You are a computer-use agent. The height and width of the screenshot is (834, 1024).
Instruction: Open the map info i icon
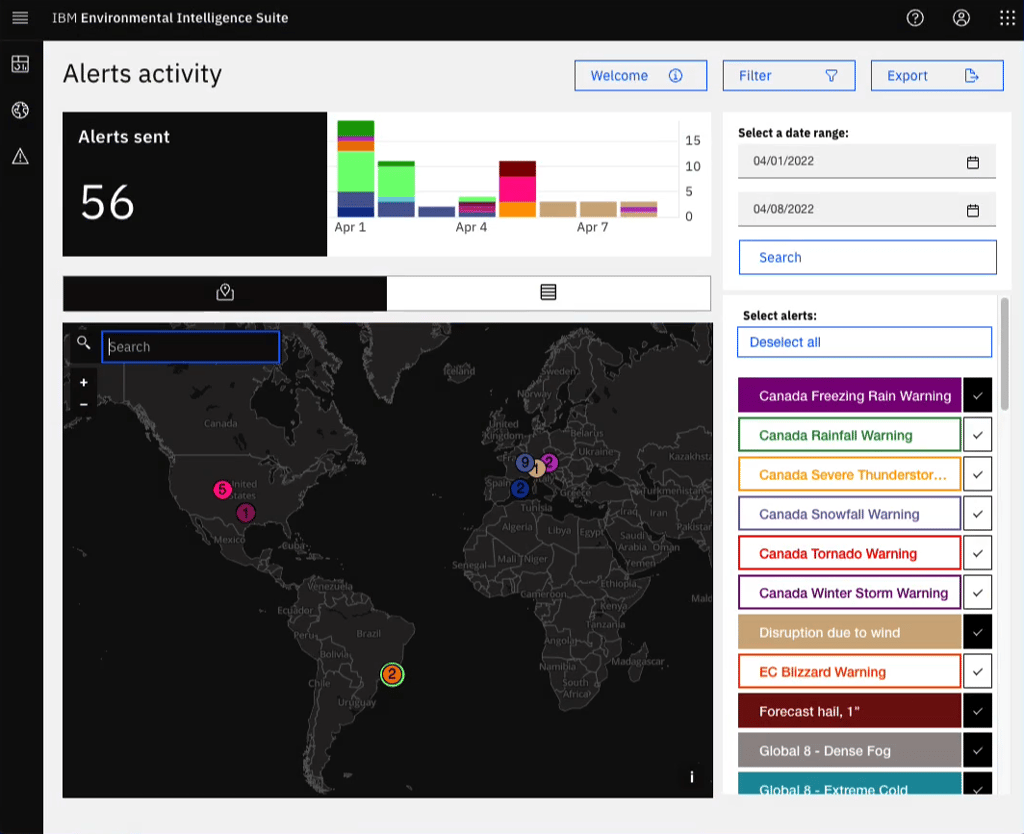click(x=692, y=777)
